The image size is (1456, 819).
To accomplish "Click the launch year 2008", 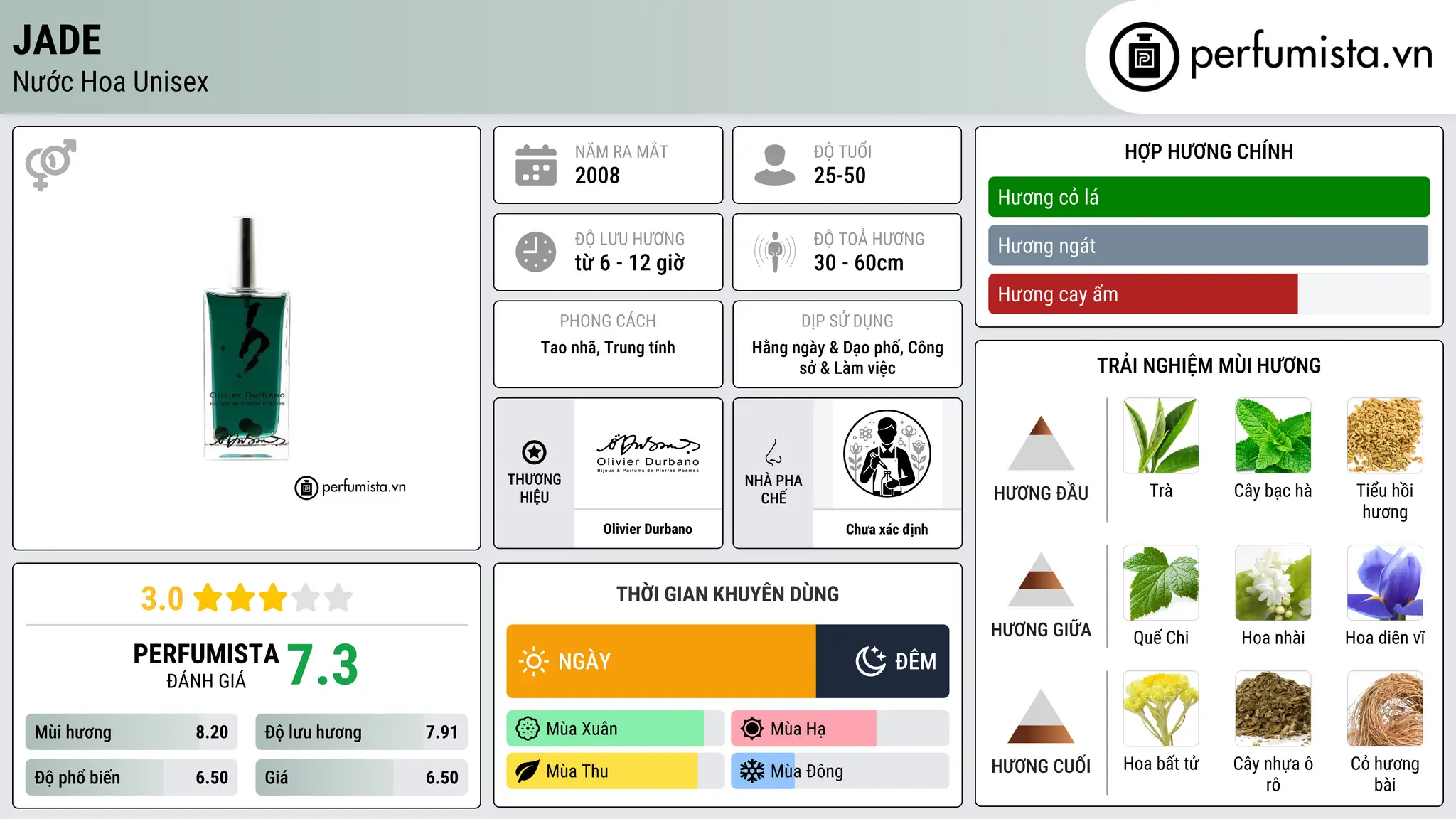I will 597,176.
